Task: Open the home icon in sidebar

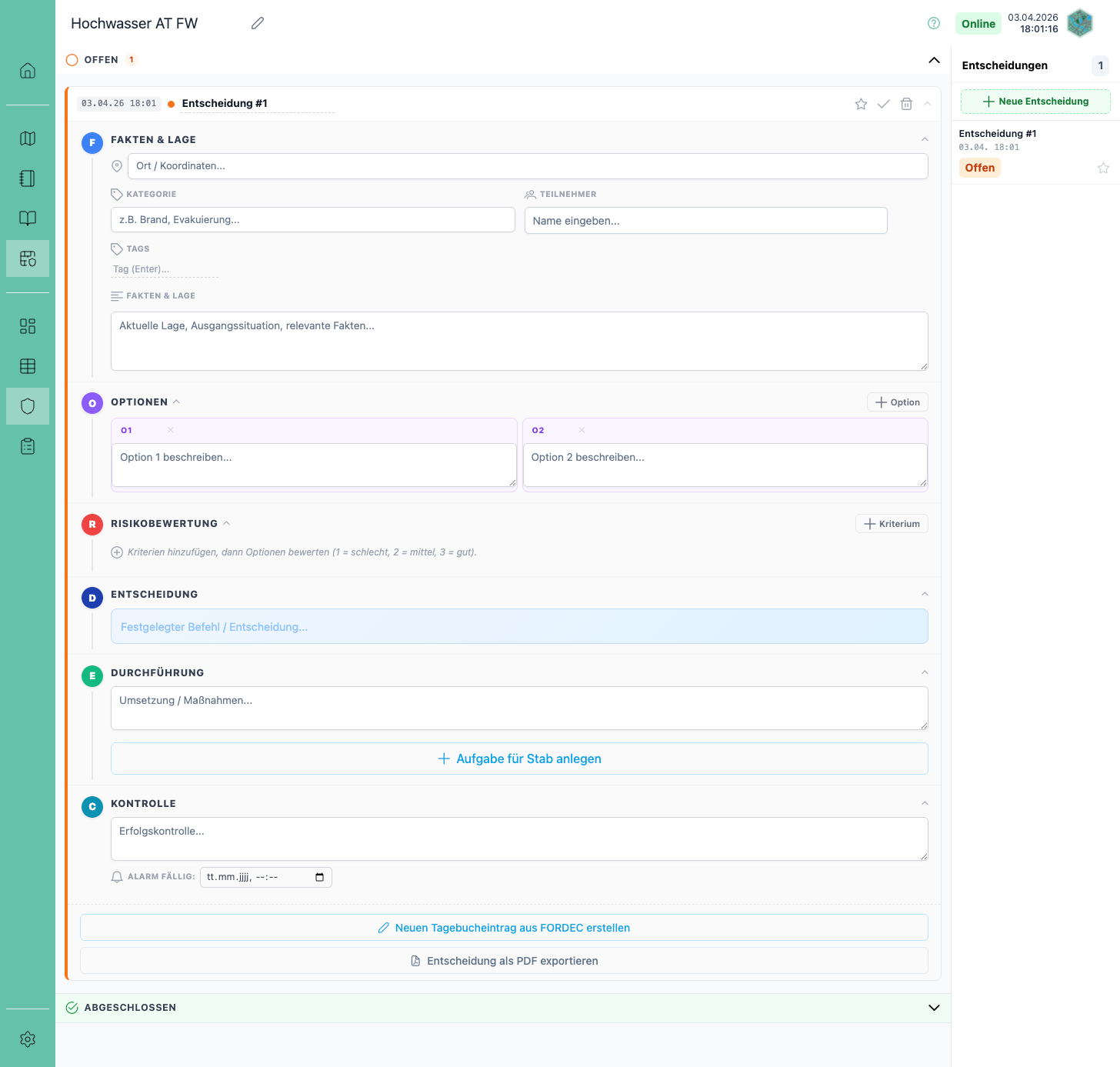Action: pos(28,71)
